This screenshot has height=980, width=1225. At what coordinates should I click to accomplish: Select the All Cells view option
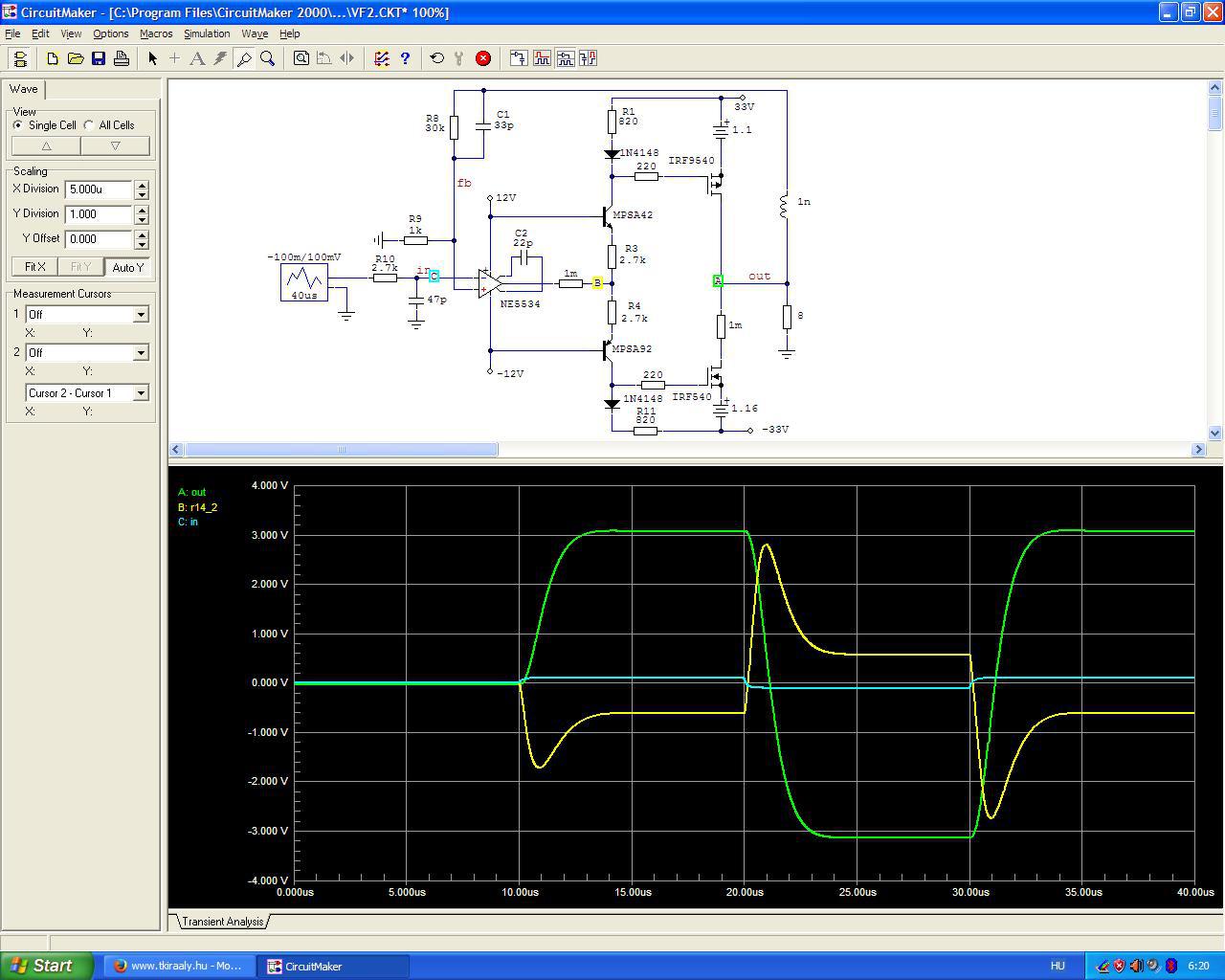point(90,125)
